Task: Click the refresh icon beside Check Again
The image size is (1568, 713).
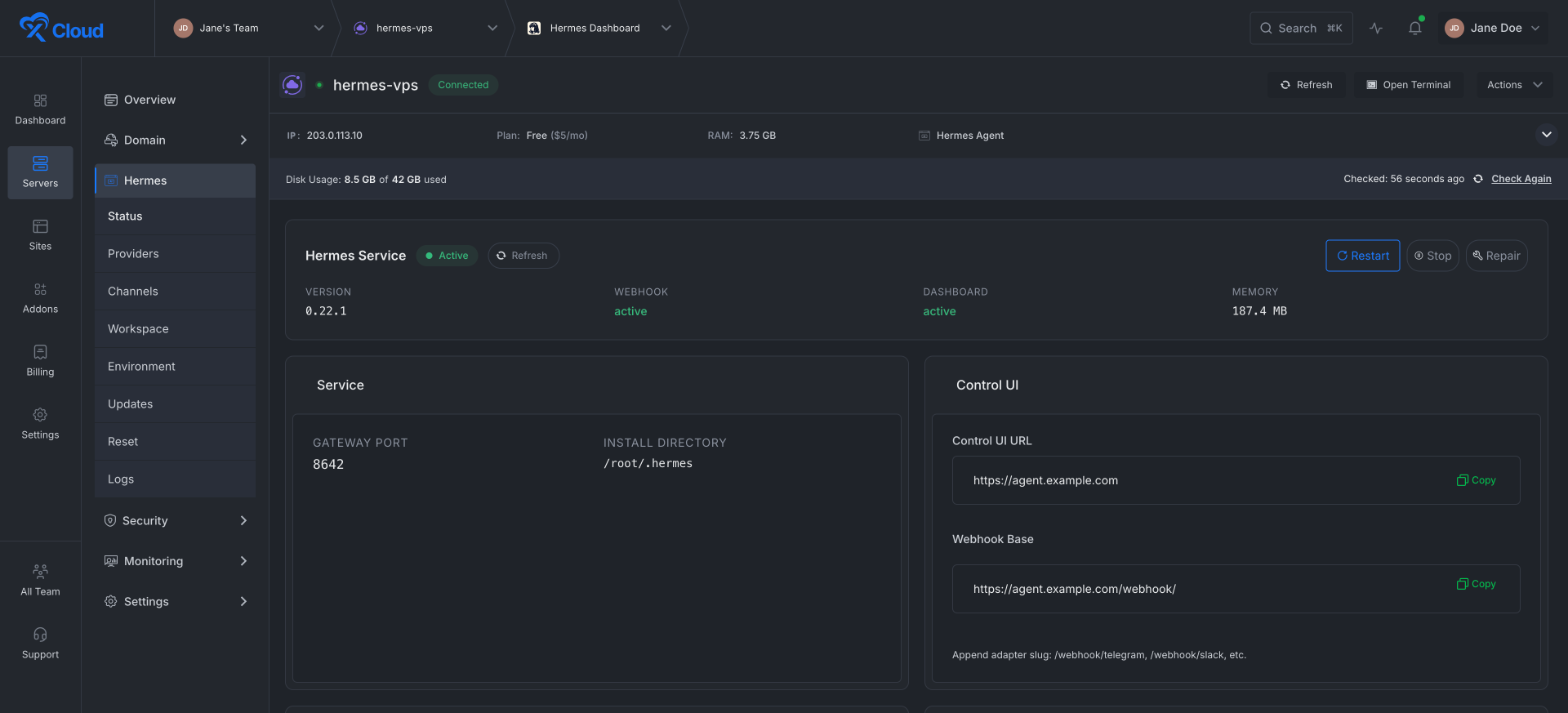Action: (x=1477, y=179)
